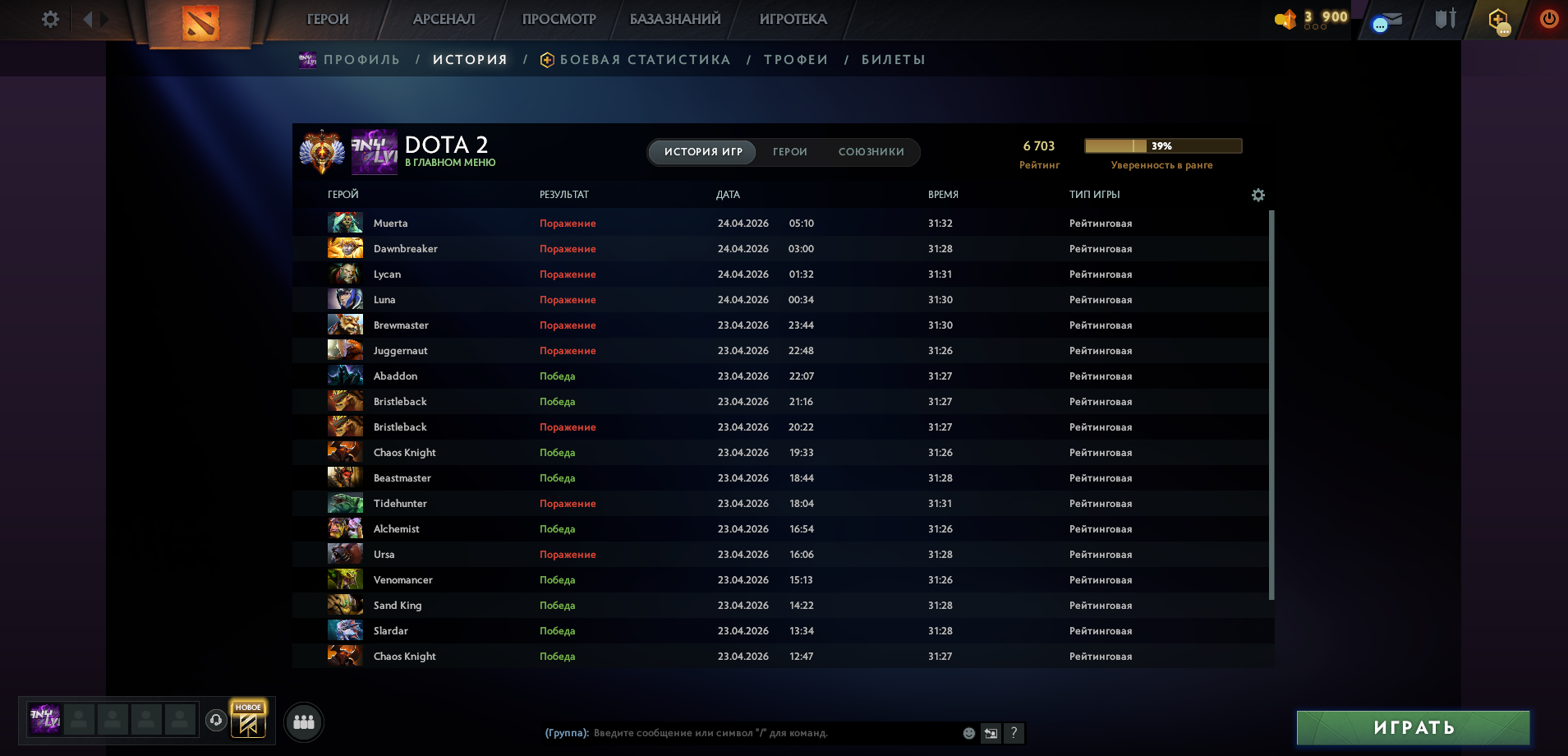Open the Dota Plus hexagon icon
The image size is (1568, 756).
point(1499,20)
